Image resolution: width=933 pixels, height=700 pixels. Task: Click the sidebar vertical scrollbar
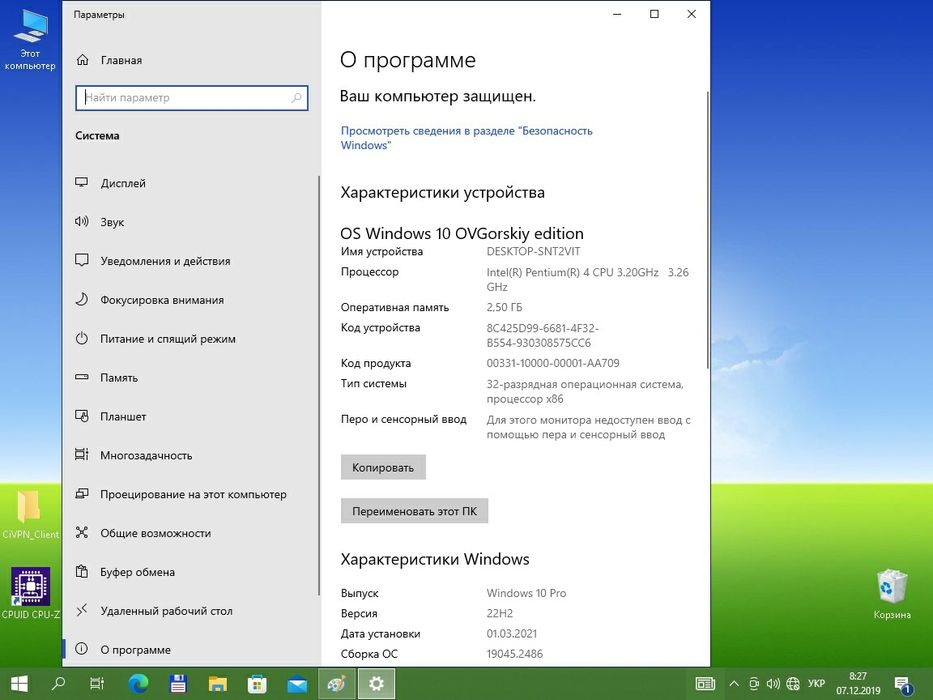[319, 387]
